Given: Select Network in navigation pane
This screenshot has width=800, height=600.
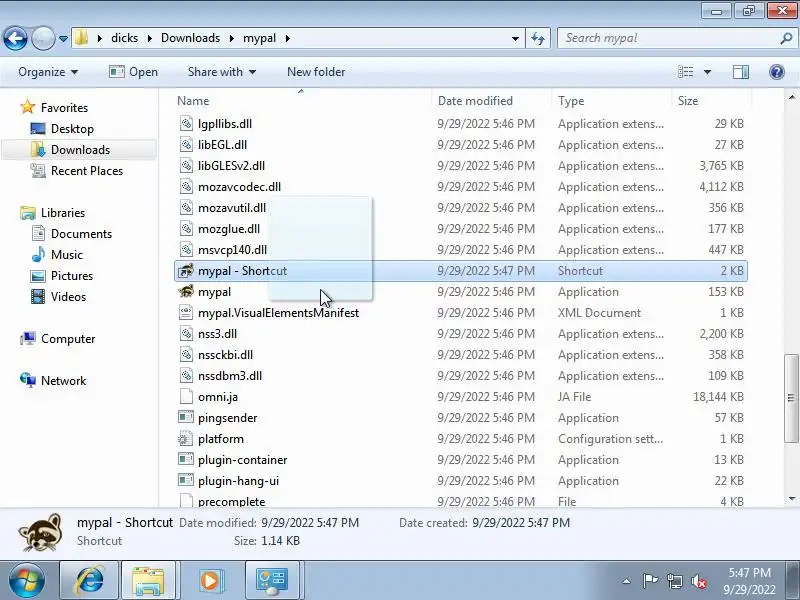Looking at the screenshot, I should point(63,381).
